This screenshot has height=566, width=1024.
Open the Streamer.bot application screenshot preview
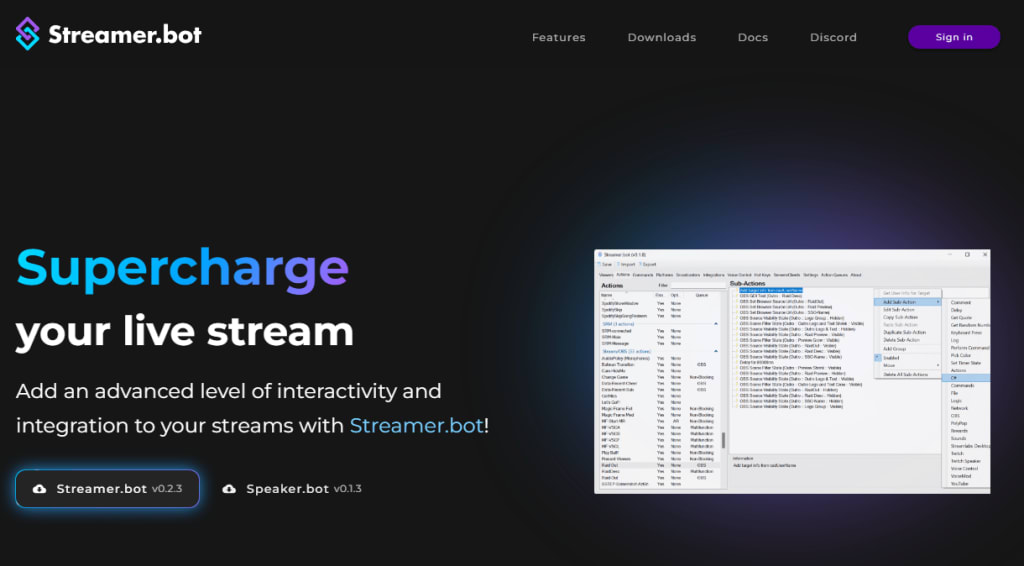[792, 371]
